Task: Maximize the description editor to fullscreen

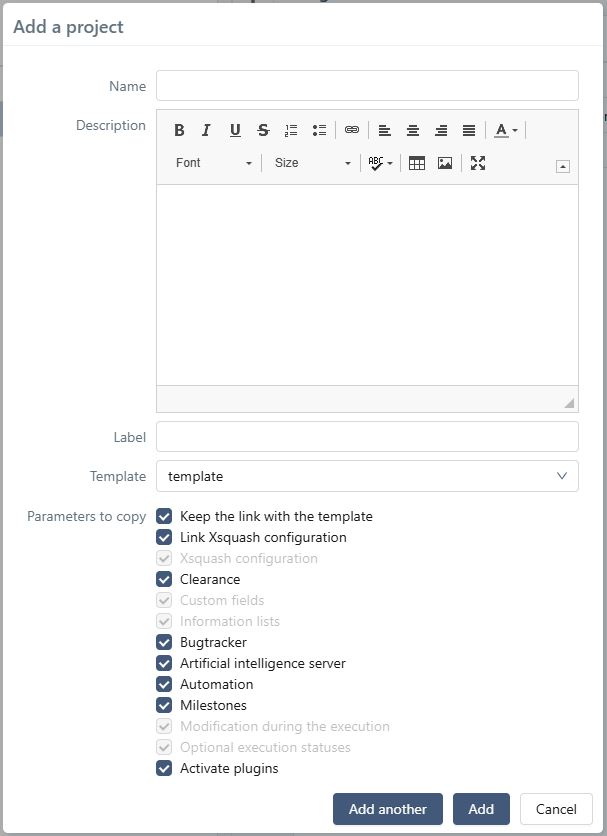Action: pyautogui.click(x=477, y=162)
